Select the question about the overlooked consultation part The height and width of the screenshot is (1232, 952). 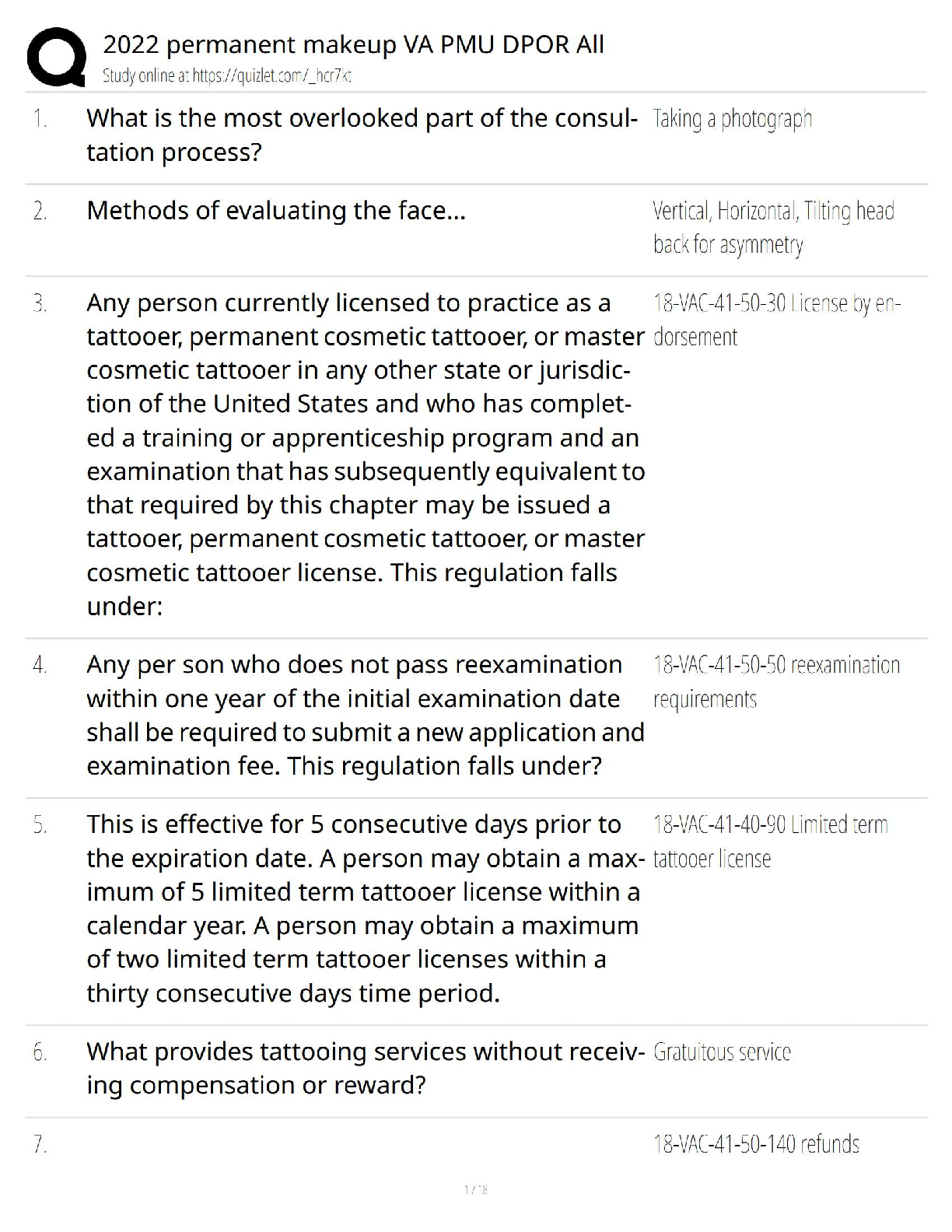[x=361, y=135]
